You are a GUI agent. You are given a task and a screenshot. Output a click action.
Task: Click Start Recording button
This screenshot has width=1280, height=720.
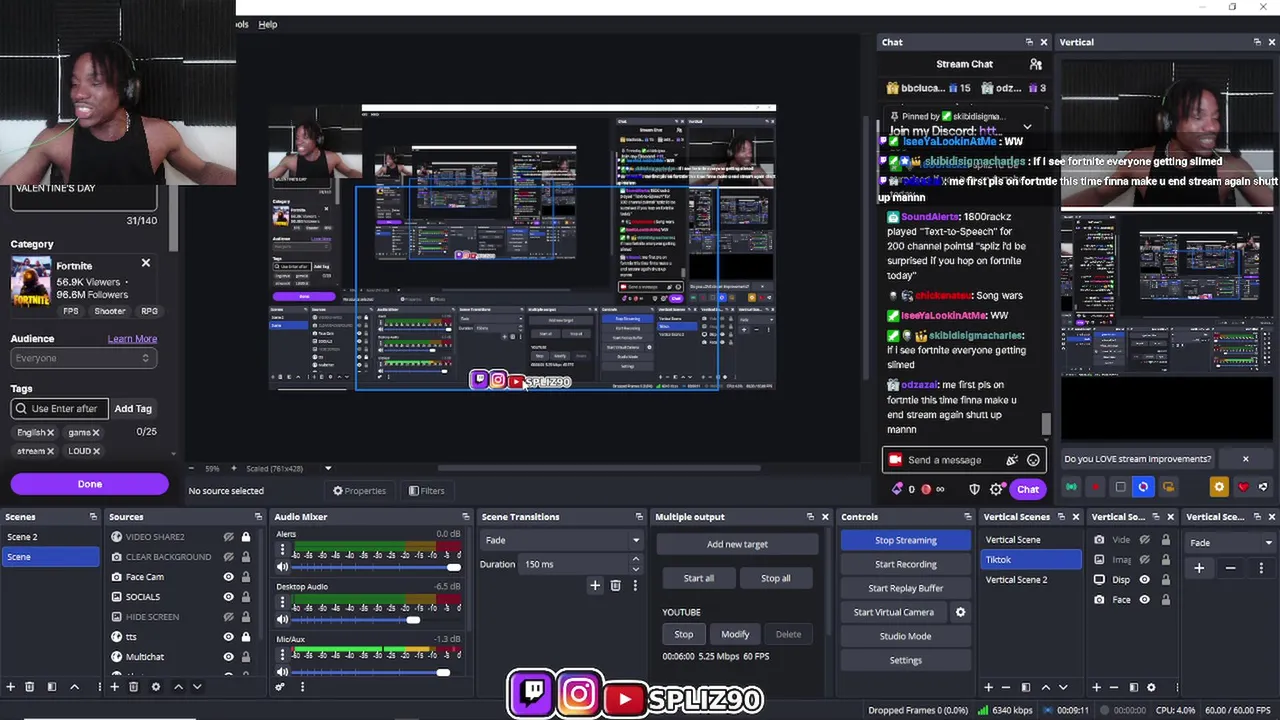pos(905,564)
